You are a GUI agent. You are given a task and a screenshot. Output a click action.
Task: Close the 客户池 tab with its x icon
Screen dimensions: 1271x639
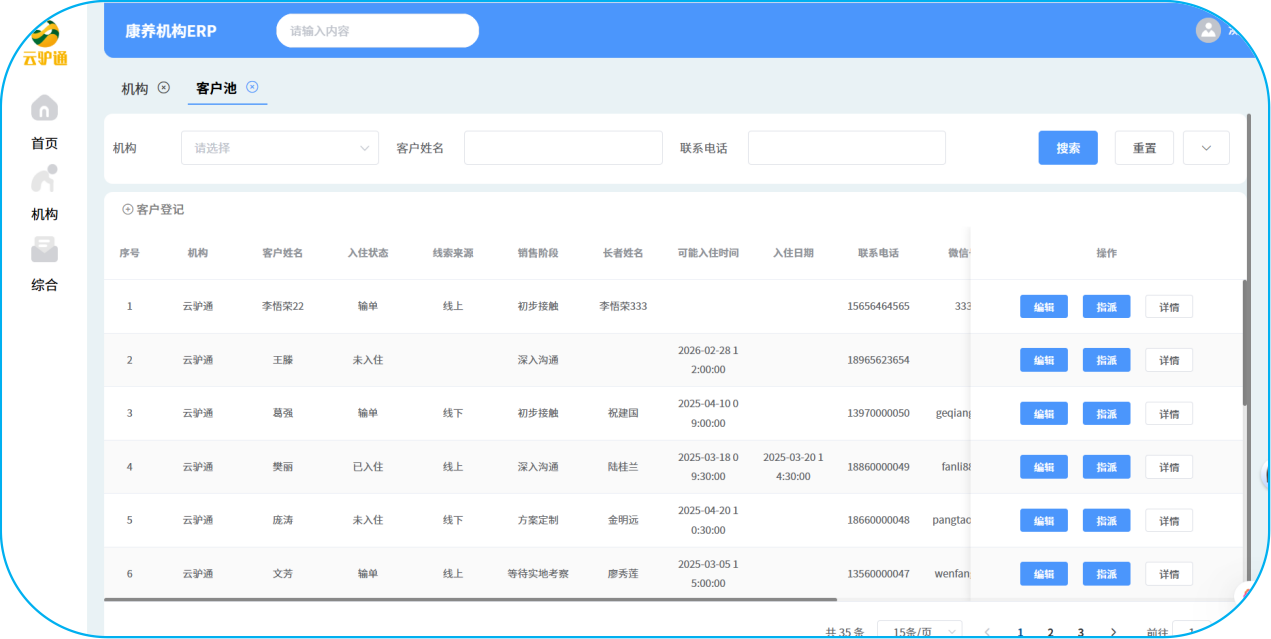[252, 87]
